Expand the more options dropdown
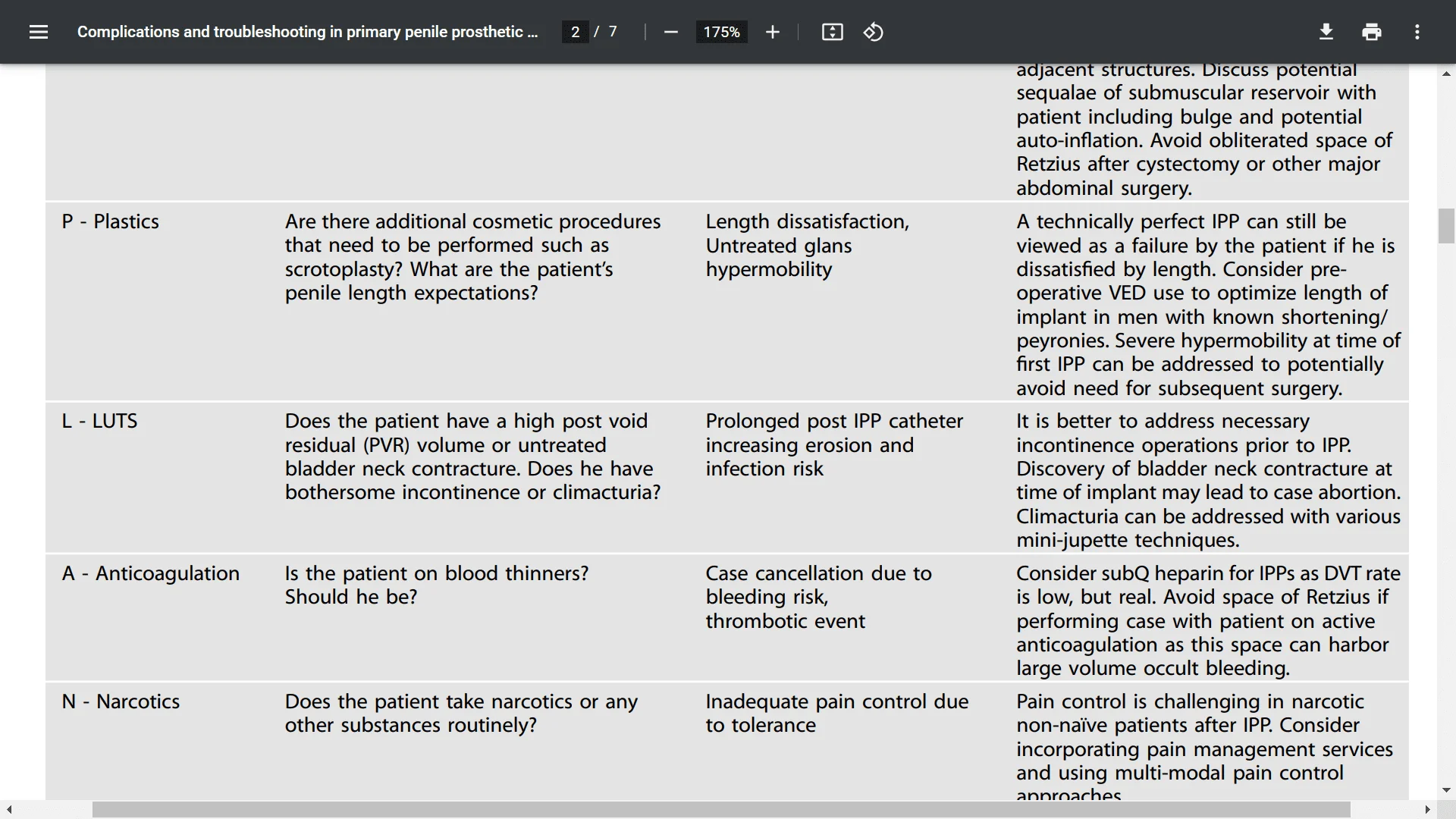Viewport: 1456px width, 819px height. (1417, 32)
